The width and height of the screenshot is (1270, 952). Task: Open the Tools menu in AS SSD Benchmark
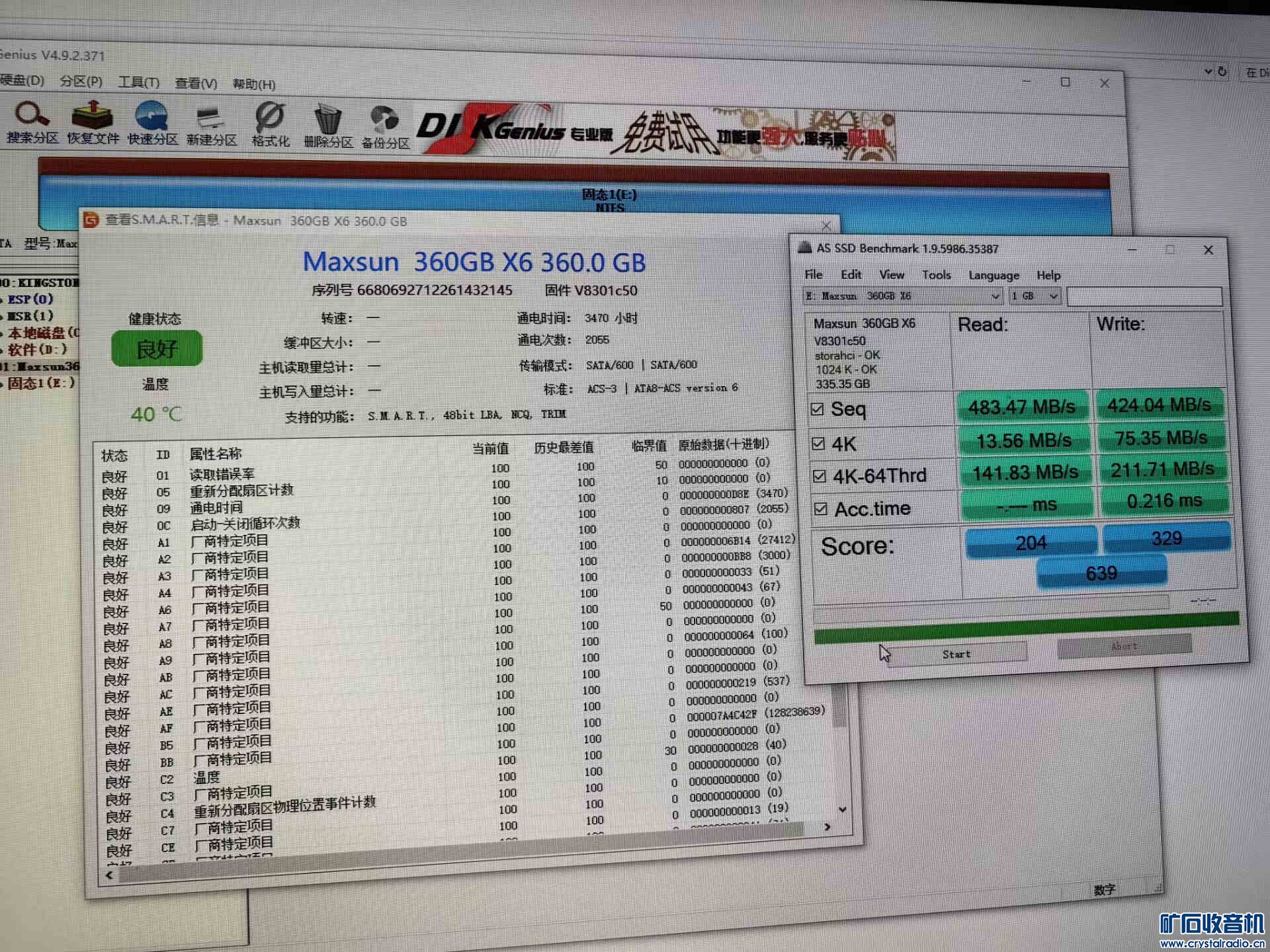click(936, 275)
